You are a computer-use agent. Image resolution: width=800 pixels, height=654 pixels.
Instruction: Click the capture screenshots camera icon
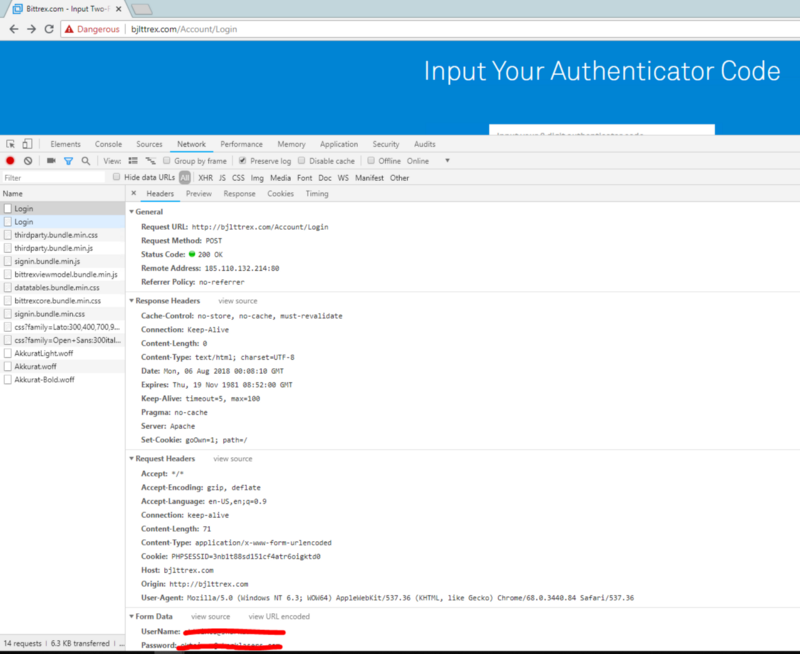pyautogui.click(x=51, y=161)
